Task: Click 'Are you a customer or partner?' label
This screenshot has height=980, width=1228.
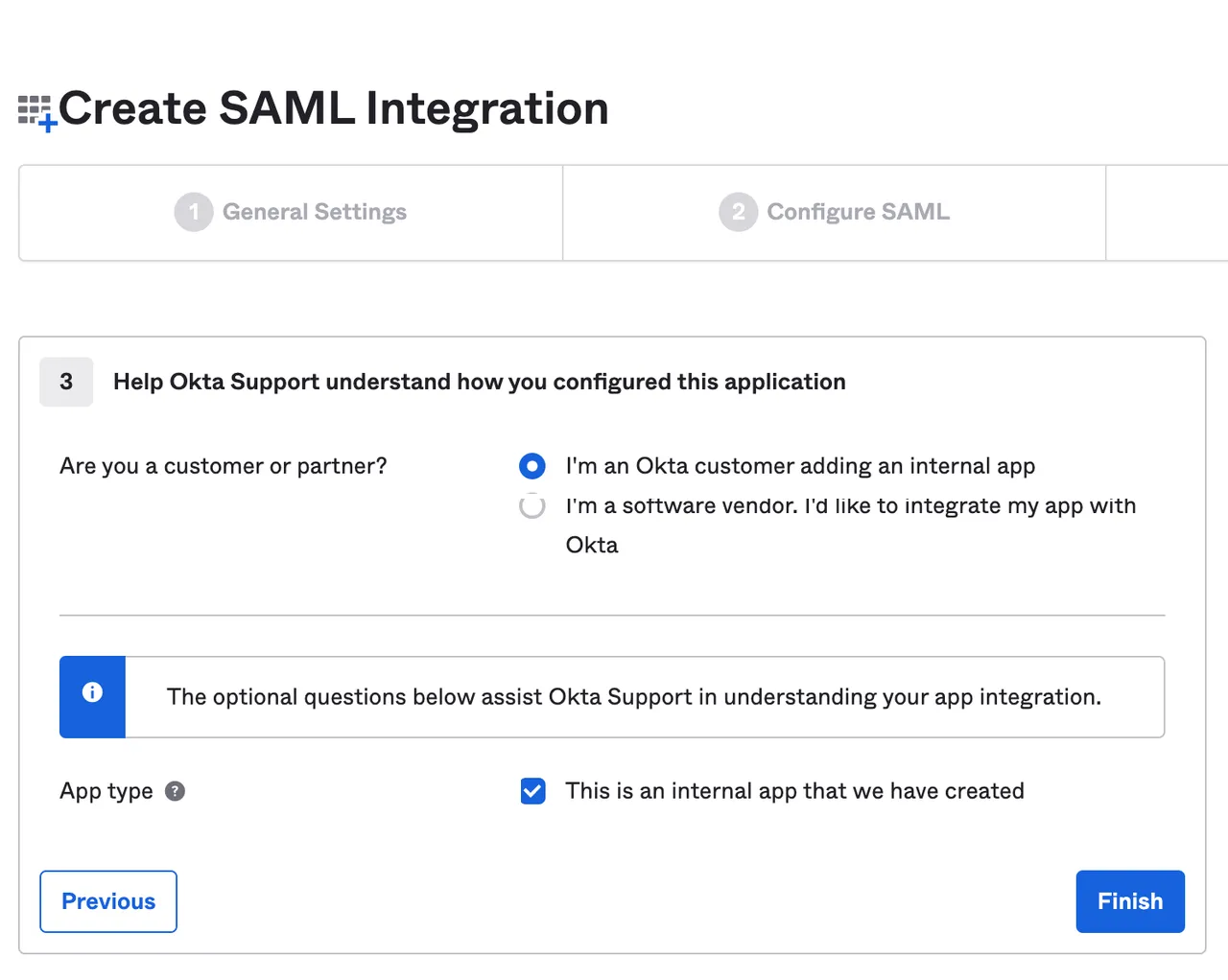Action: [x=224, y=466]
